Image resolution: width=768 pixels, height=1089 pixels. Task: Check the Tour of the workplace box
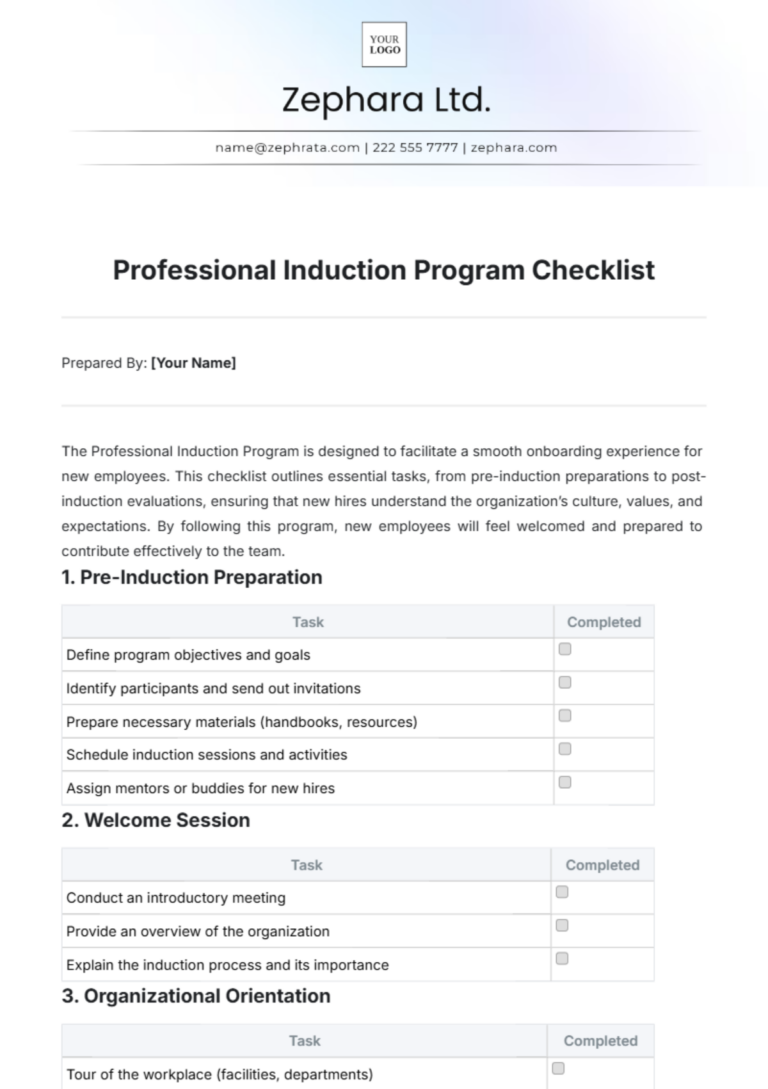(558, 1068)
